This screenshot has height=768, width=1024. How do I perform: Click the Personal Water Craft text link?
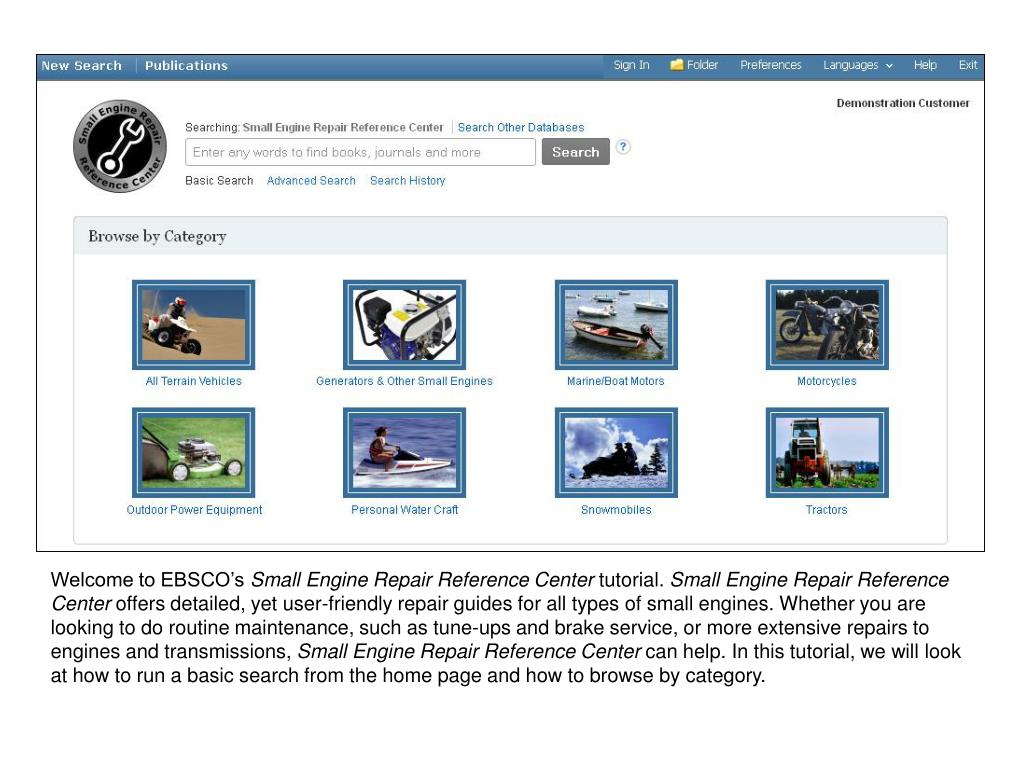[405, 509]
